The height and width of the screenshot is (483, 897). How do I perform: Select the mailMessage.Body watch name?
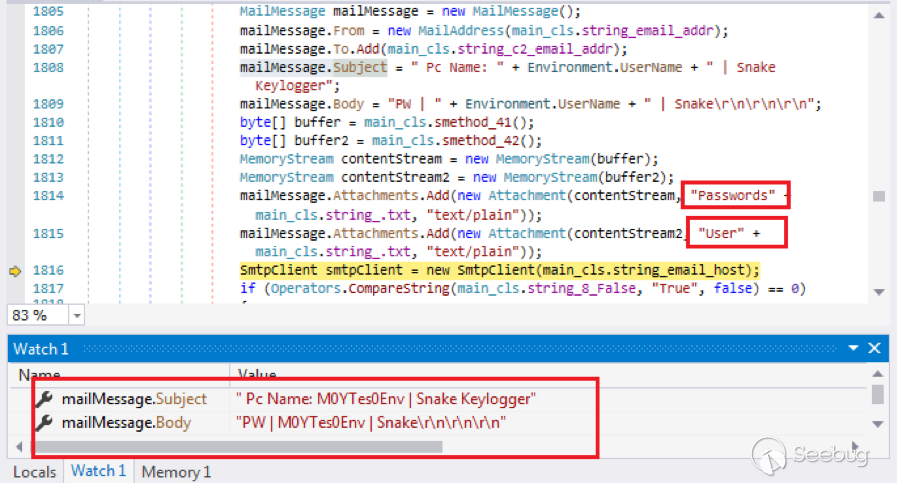pos(126,423)
